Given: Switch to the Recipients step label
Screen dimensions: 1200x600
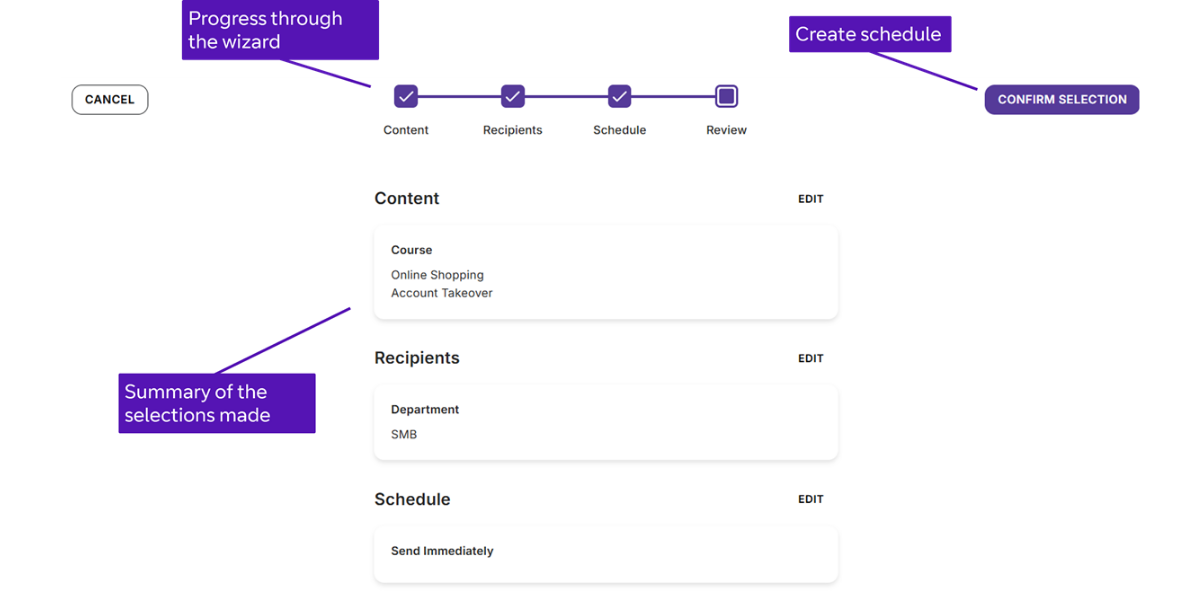Looking at the screenshot, I should (512, 129).
